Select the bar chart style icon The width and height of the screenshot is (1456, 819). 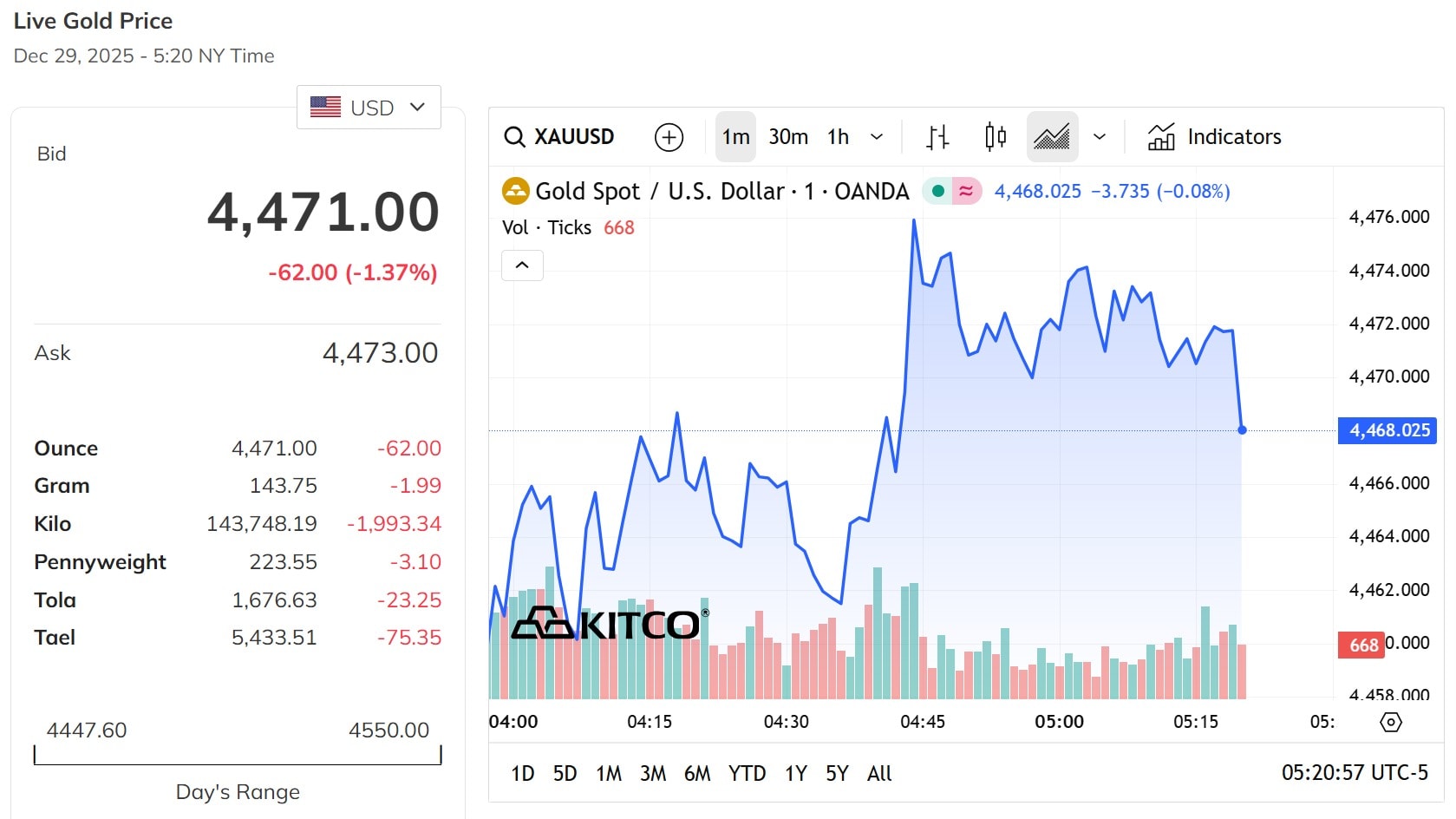coord(937,137)
